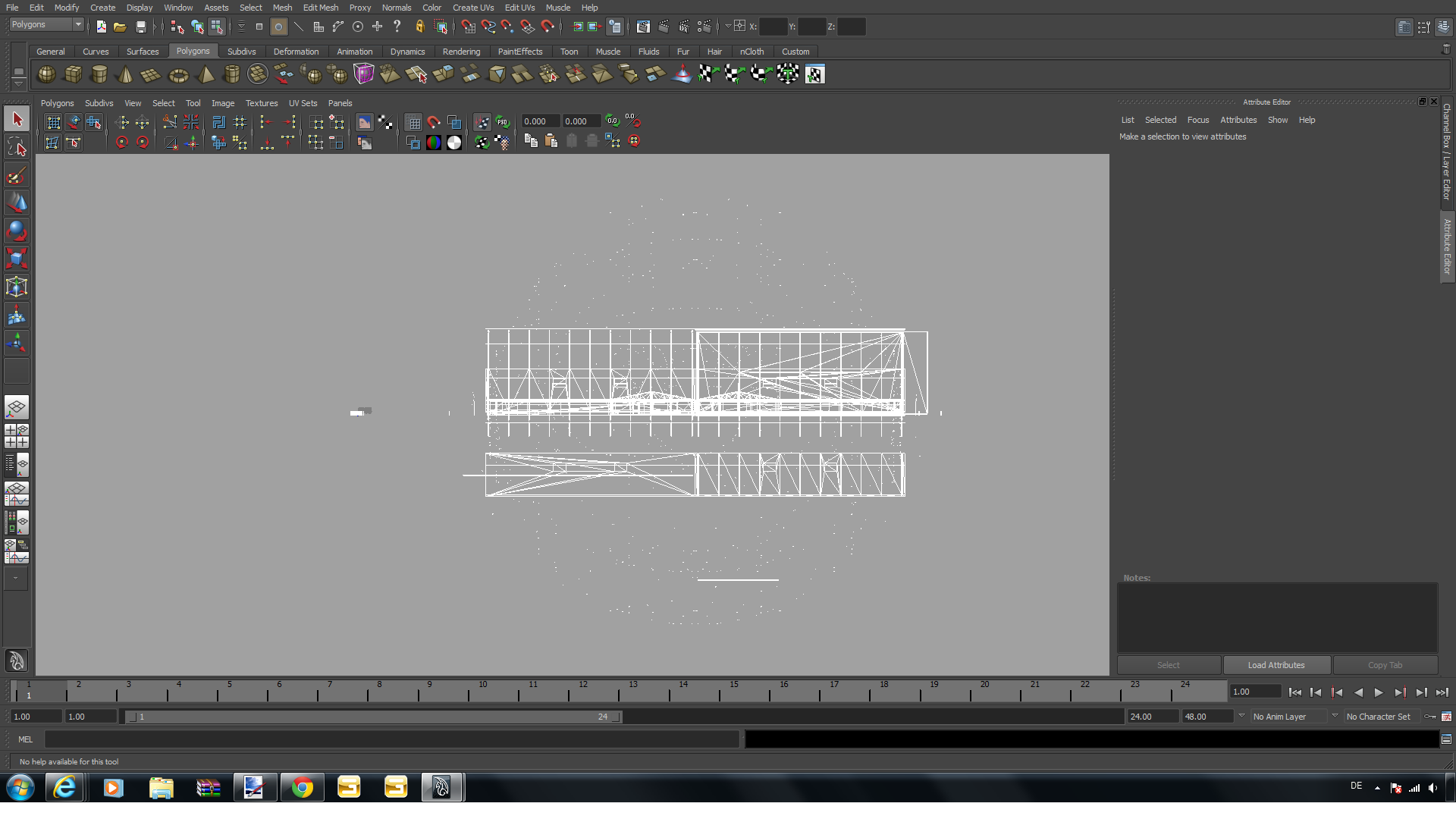Screen dimensions: 1456x819
Task: Click the playback range slider bar
Action: click(372, 717)
